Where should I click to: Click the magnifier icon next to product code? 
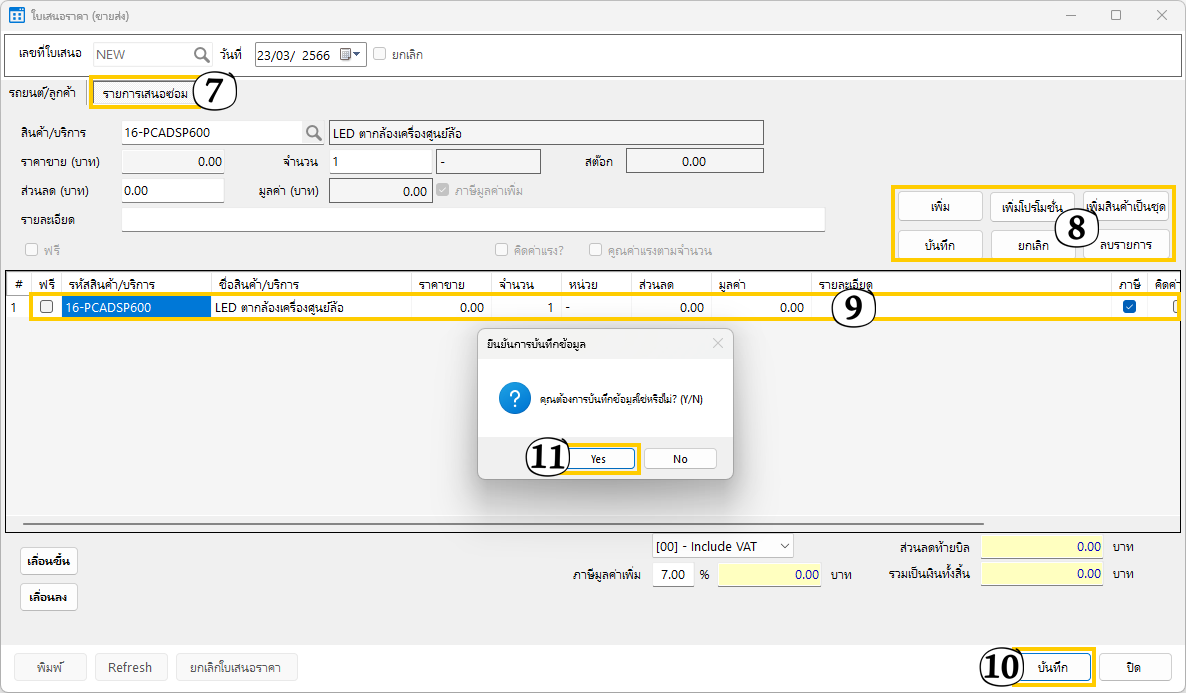314,133
